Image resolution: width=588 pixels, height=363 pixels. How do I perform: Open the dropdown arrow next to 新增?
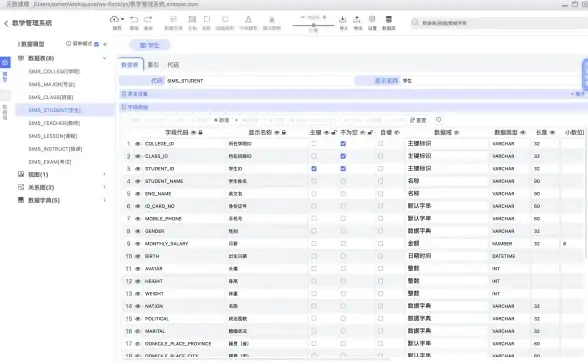pos(236,120)
